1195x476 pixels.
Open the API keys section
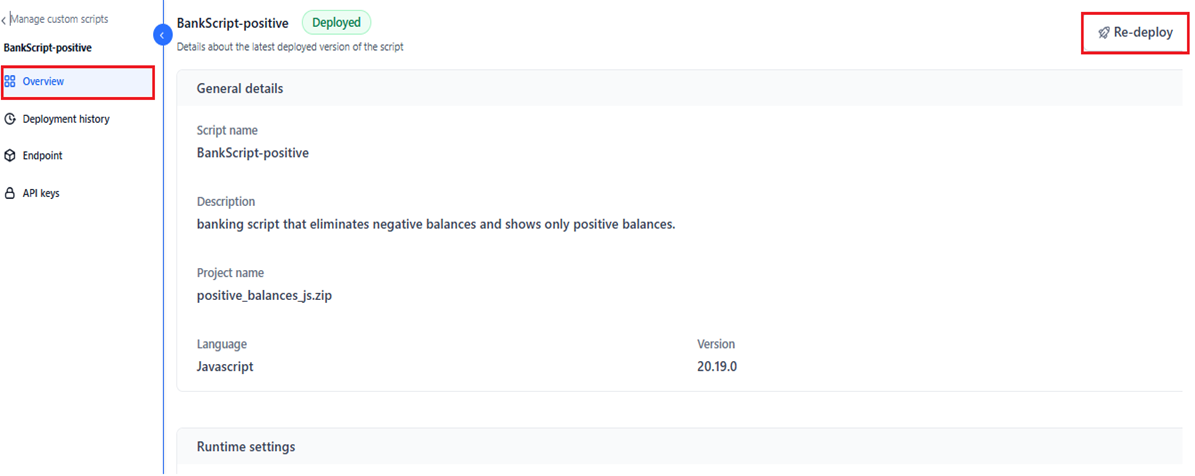[41, 193]
